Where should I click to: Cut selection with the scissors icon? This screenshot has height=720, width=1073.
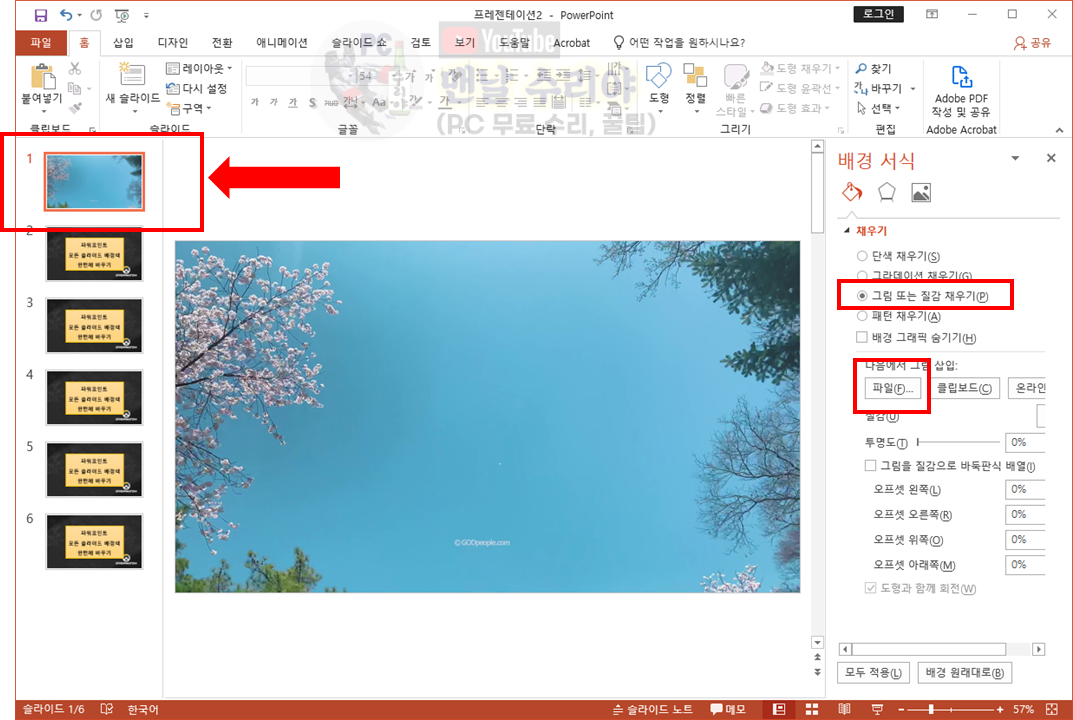(x=75, y=68)
